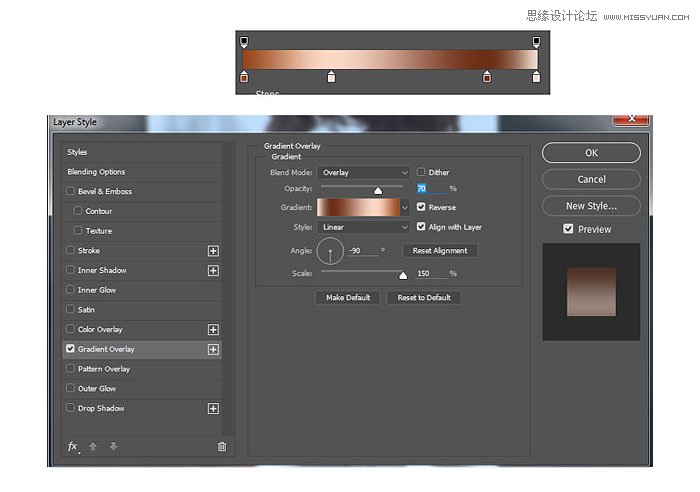Enable the Dither checkbox
This screenshot has height=492, width=700.
point(421,172)
